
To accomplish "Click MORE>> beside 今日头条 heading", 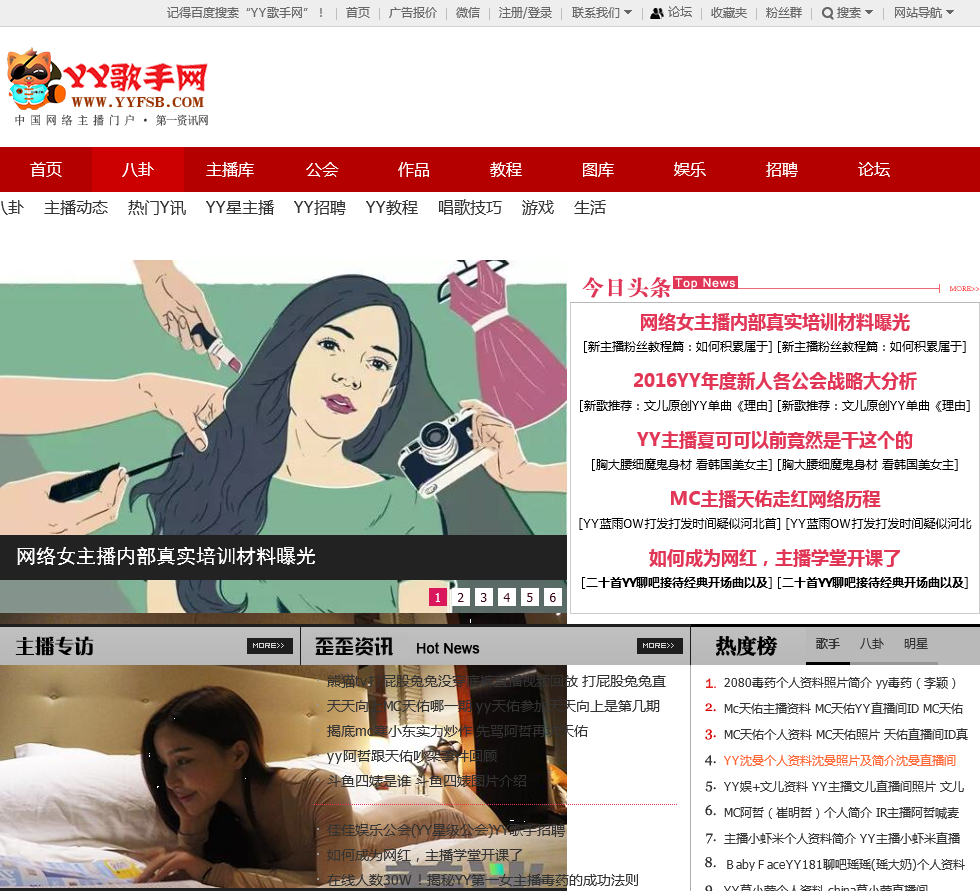I will tap(964, 289).
